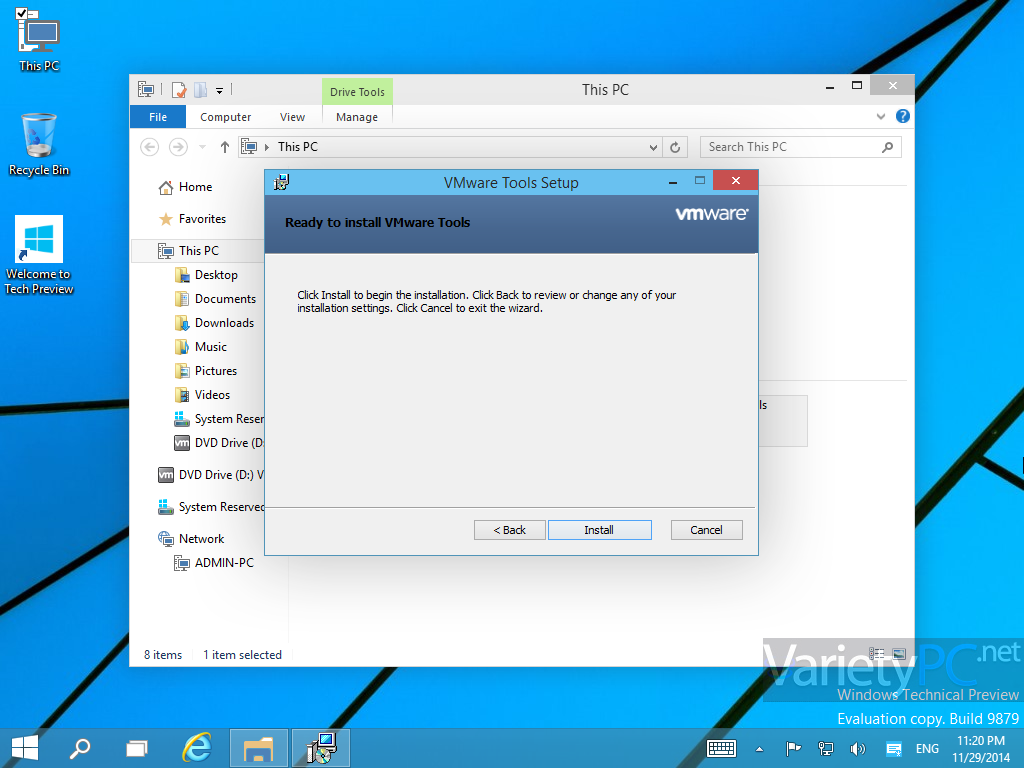The image size is (1024, 768).
Task: Go up one level with the up arrow
Action: pyautogui.click(x=225, y=147)
